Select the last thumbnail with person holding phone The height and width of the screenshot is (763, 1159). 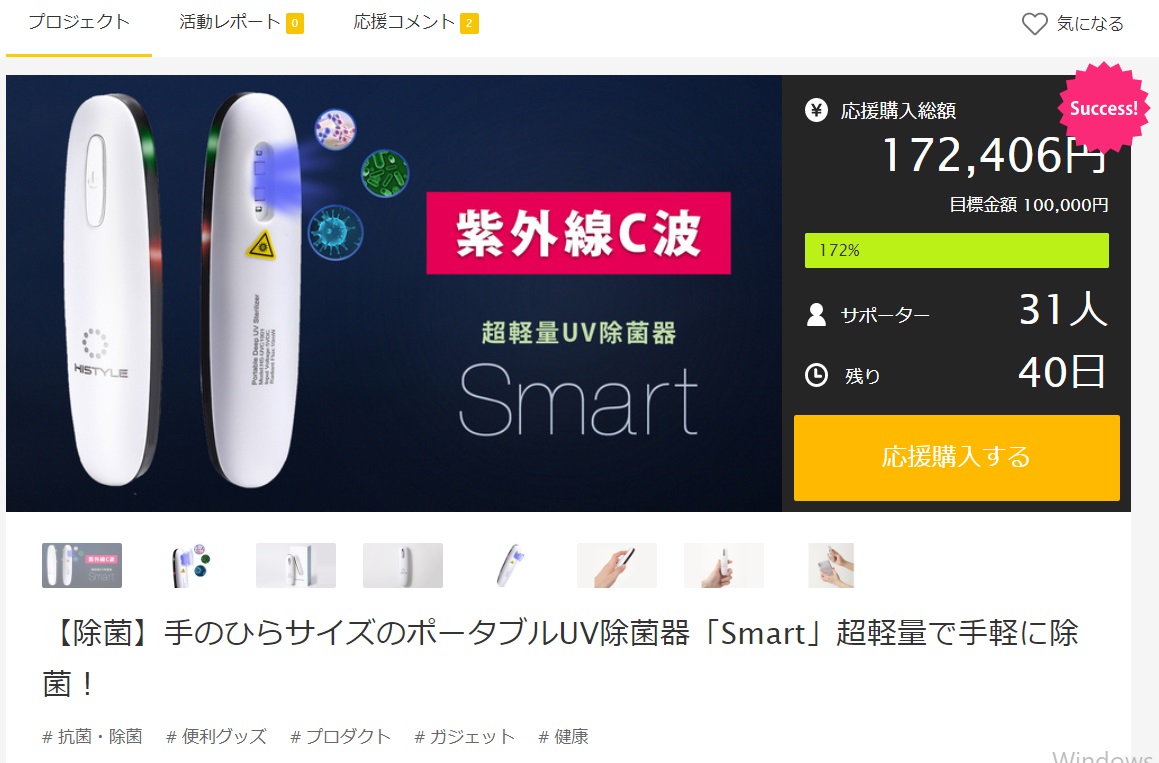coord(831,566)
